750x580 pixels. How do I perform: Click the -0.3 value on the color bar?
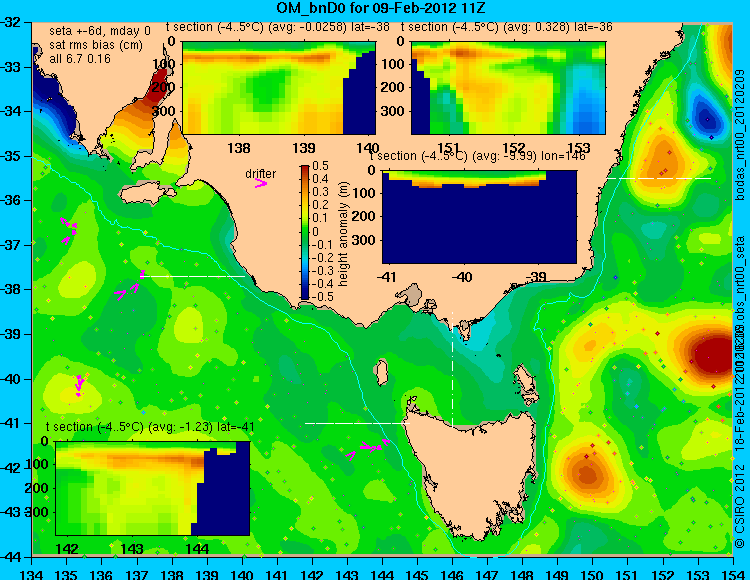(x=322, y=271)
